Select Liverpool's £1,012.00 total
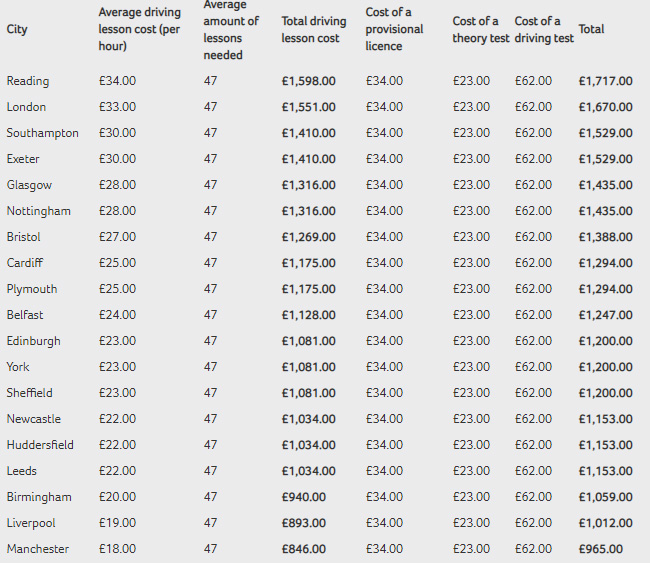 point(605,523)
